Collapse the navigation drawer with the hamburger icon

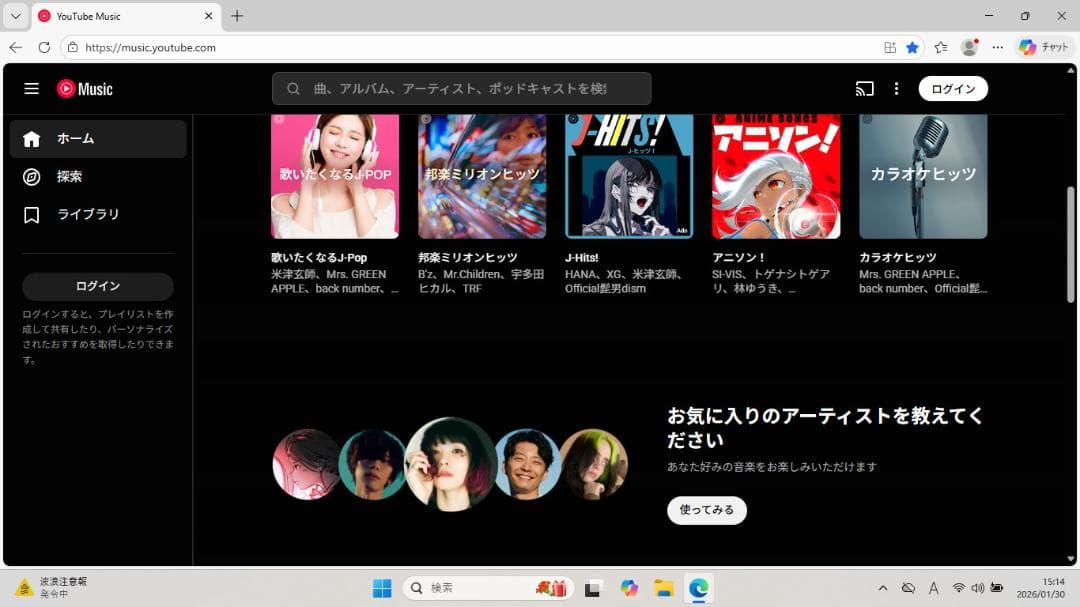tap(31, 88)
